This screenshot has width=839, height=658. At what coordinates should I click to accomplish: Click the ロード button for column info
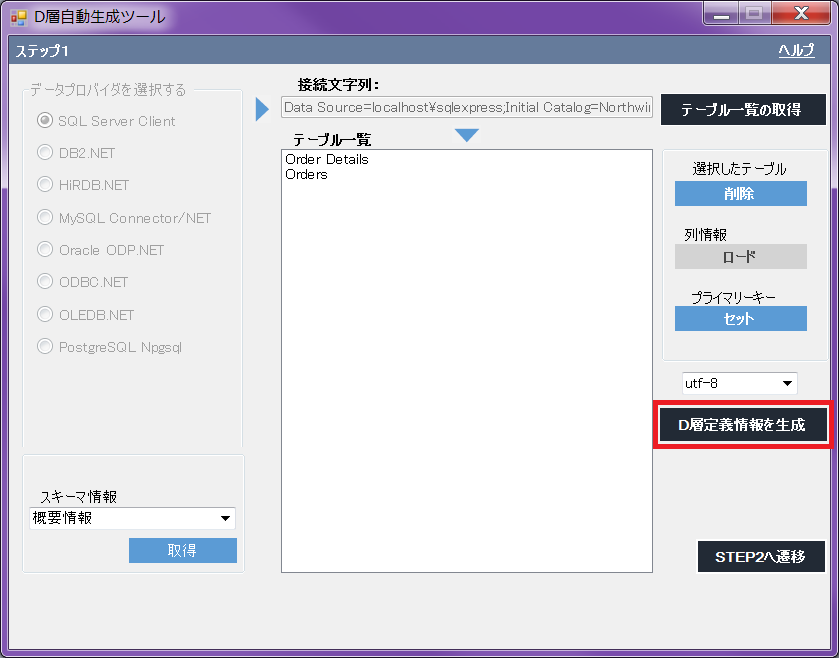[x=740, y=257]
